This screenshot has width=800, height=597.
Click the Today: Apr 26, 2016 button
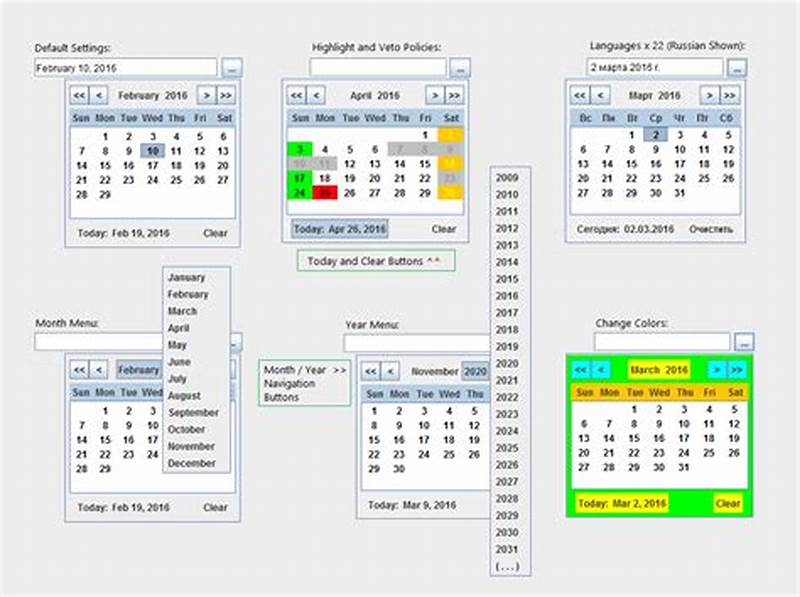pyautogui.click(x=339, y=227)
